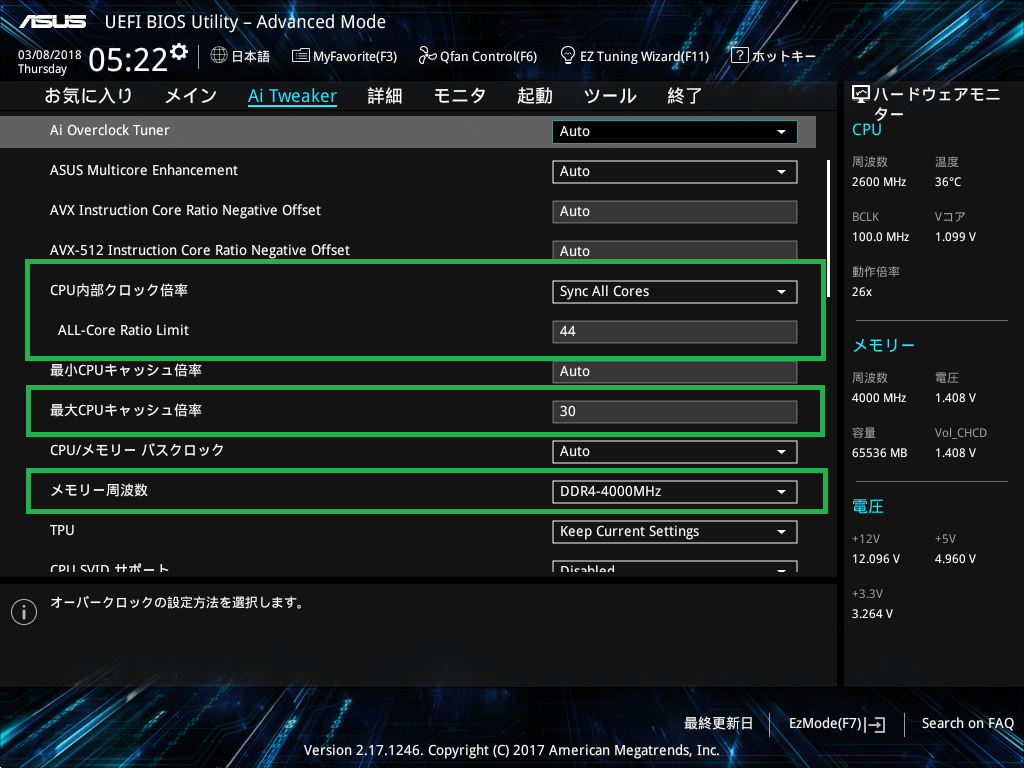The width and height of the screenshot is (1024, 768).
Task: Open Ai Overclock Tuner dropdown
Action: pos(675,131)
